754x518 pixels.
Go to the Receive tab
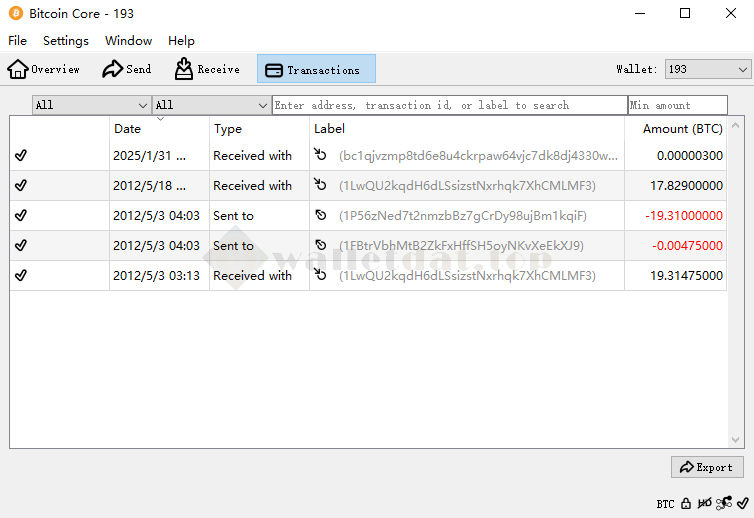[x=207, y=69]
